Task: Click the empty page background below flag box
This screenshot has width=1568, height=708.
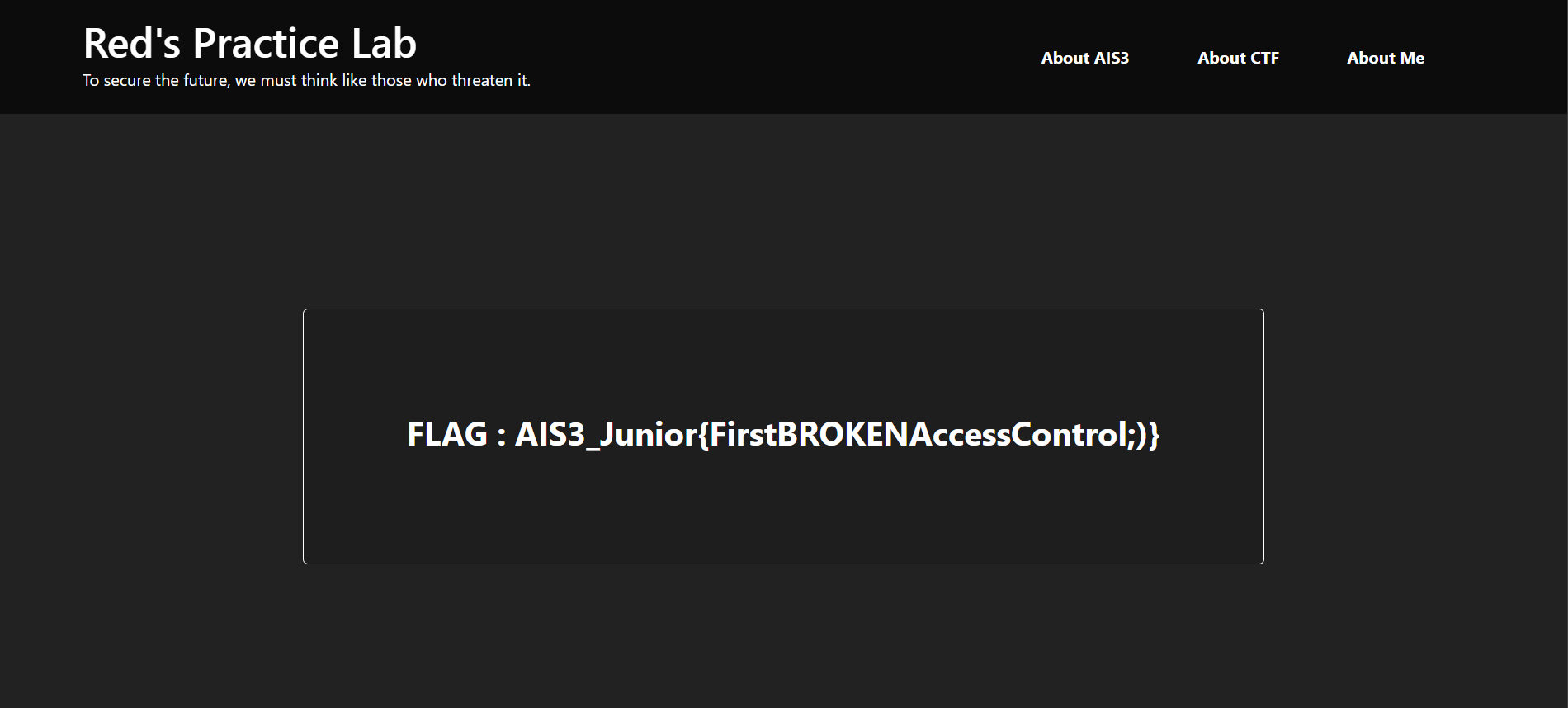Action: 782,635
